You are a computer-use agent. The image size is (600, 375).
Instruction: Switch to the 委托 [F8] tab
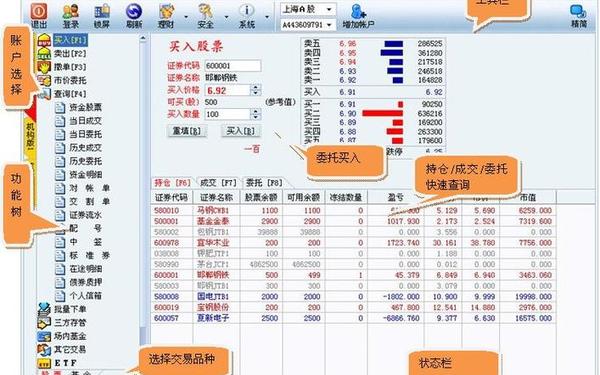click(x=264, y=183)
